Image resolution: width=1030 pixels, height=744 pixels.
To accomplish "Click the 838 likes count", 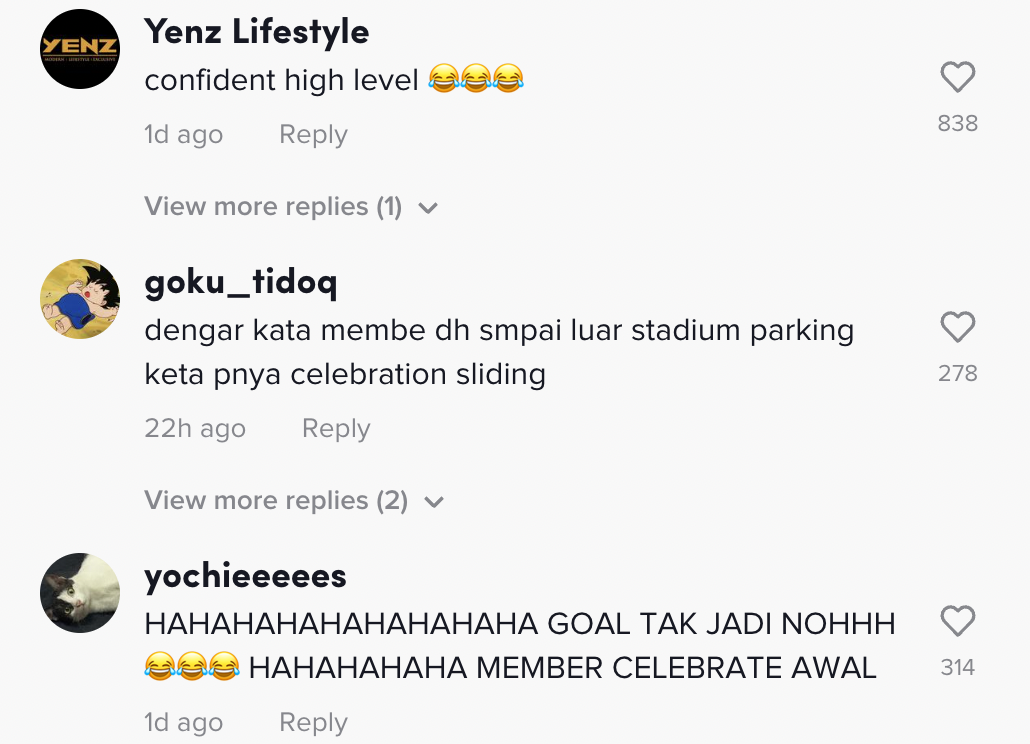I will [958, 124].
